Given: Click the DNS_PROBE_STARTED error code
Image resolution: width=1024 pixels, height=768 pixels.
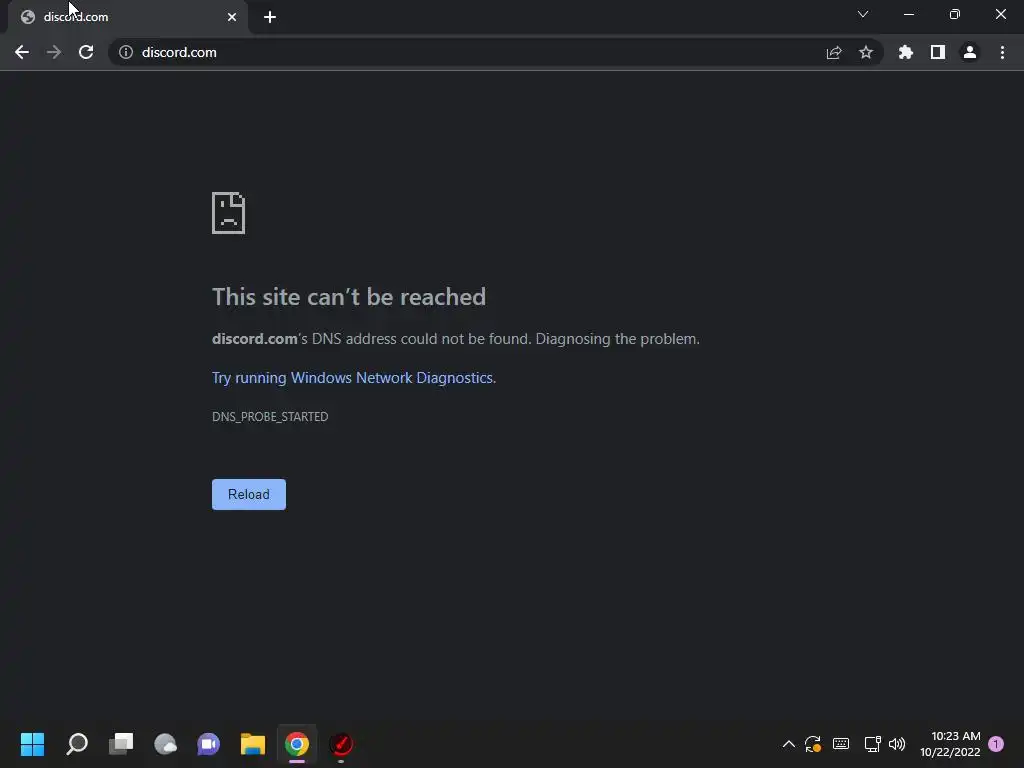Looking at the screenshot, I should [270, 417].
